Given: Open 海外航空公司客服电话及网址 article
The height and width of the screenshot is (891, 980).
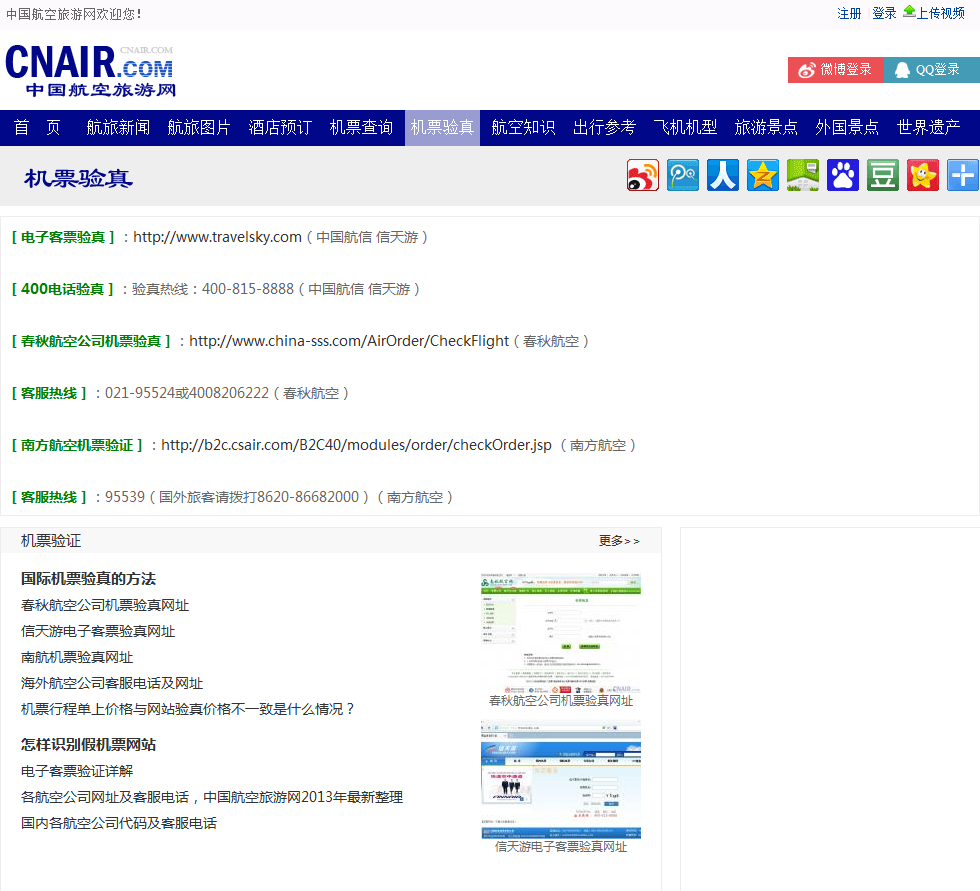Looking at the screenshot, I should [x=112, y=683].
